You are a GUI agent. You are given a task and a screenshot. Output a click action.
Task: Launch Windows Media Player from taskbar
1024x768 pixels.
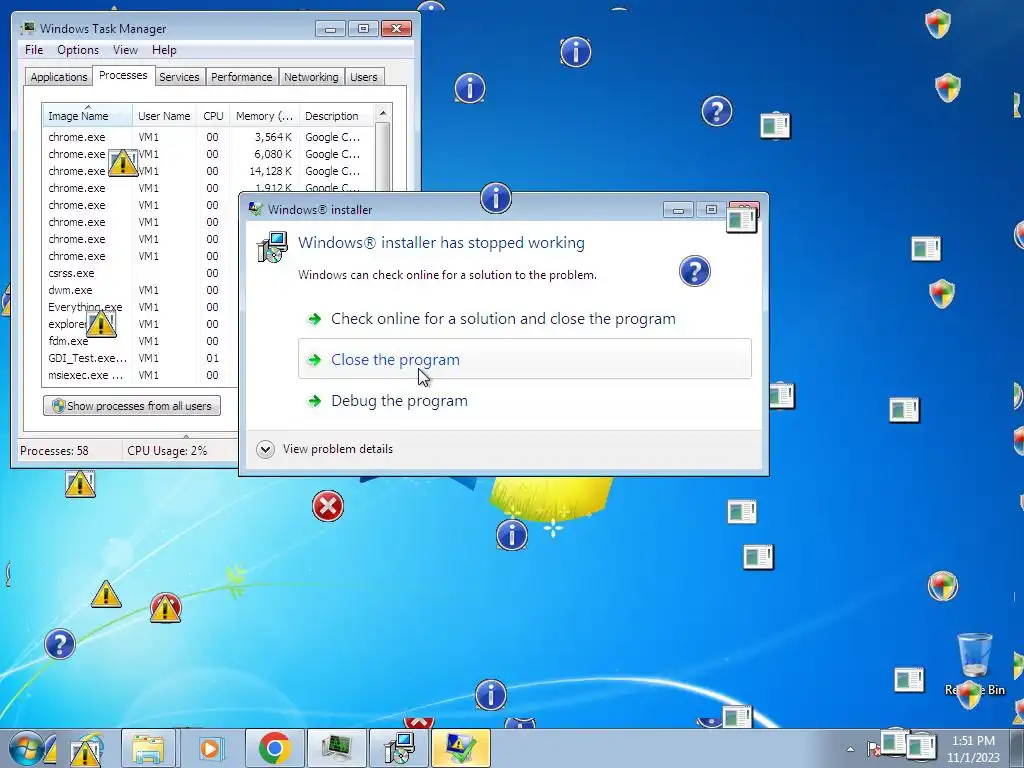tap(210, 748)
